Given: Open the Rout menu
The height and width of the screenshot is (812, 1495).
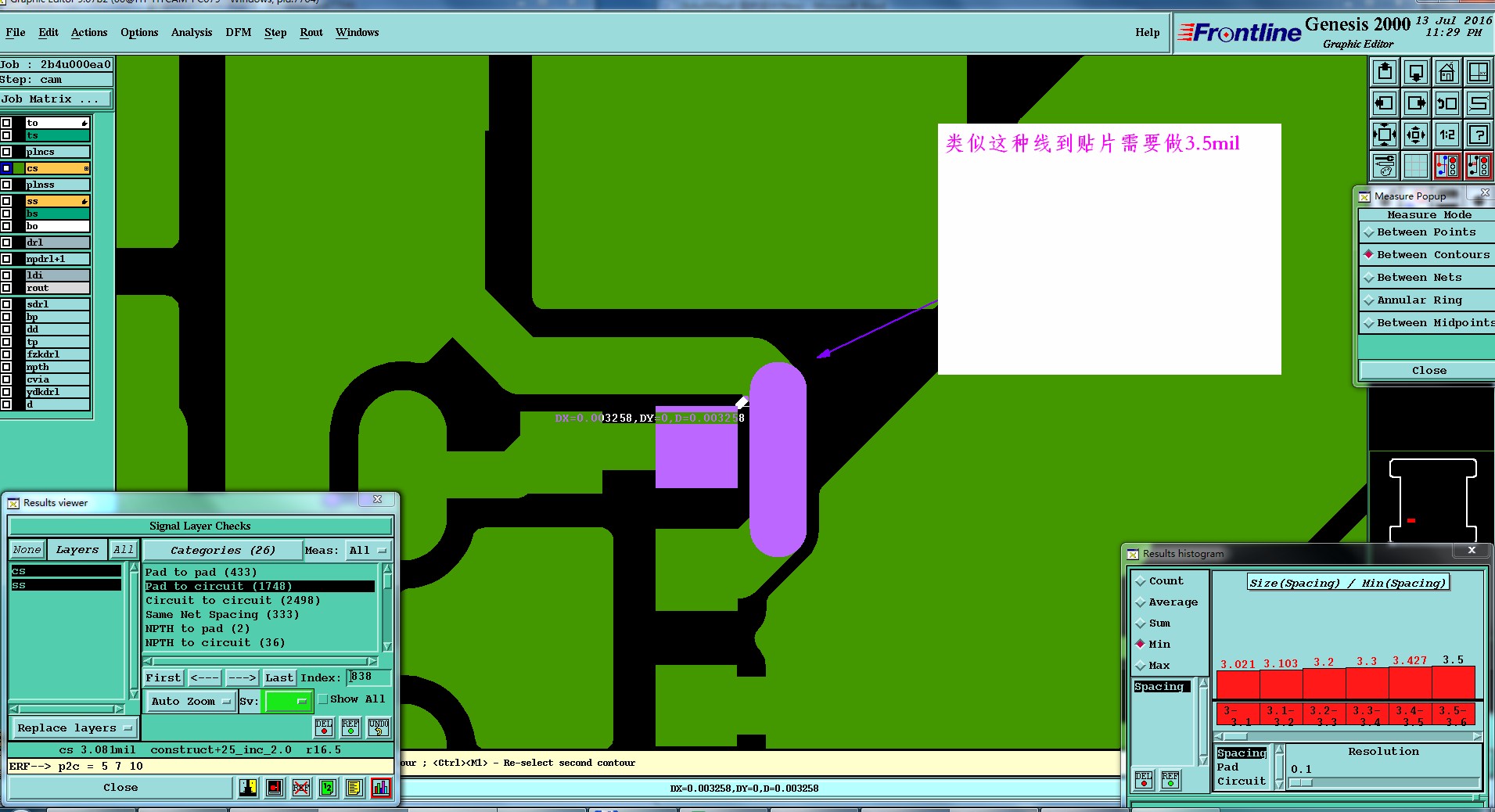Looking at the screenshot, I should click(311, 33).
